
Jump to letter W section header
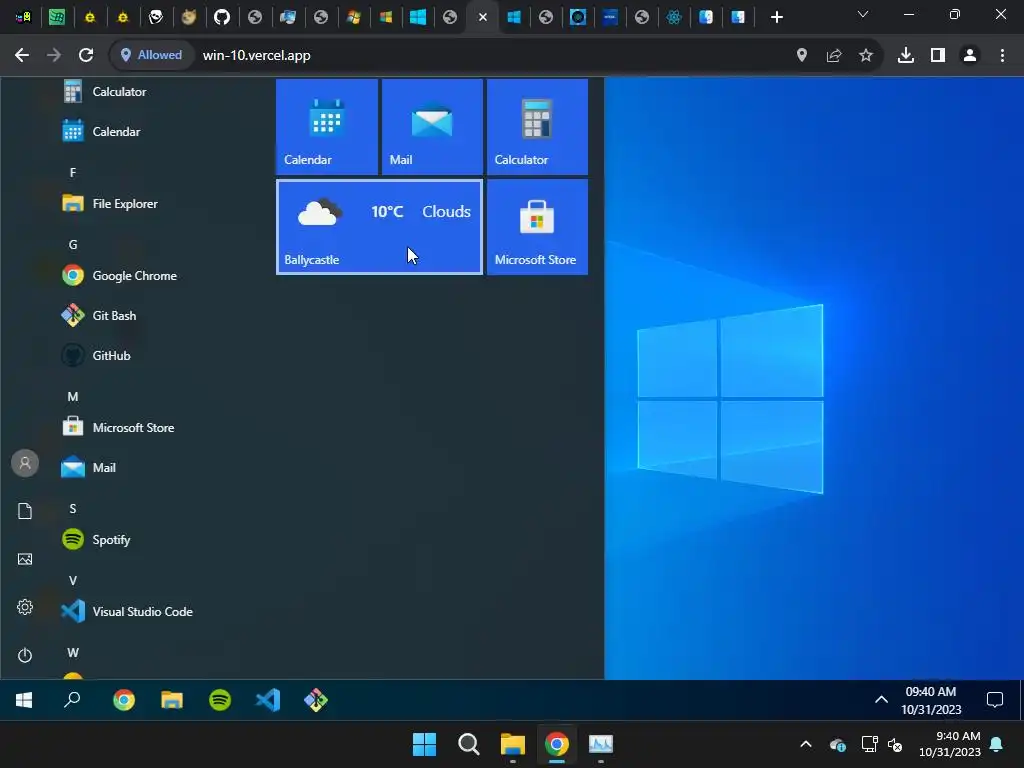72,652
